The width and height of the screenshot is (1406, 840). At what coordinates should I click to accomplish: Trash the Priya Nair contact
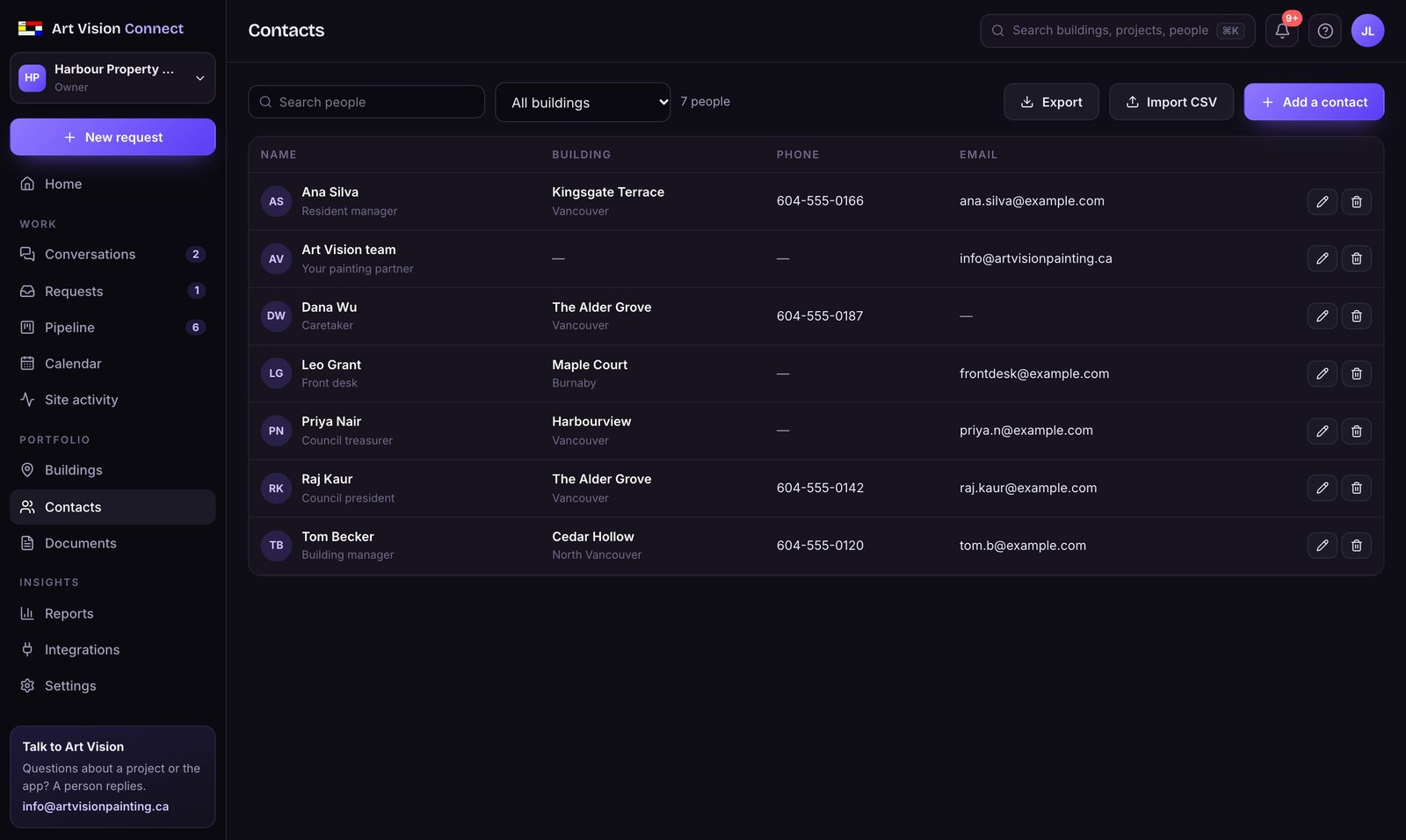[1356, 431]
